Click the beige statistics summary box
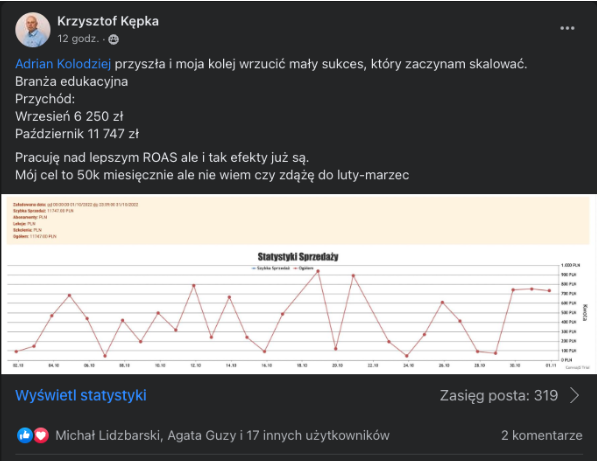This screenshot has height=461, width=597. point(298,220)
